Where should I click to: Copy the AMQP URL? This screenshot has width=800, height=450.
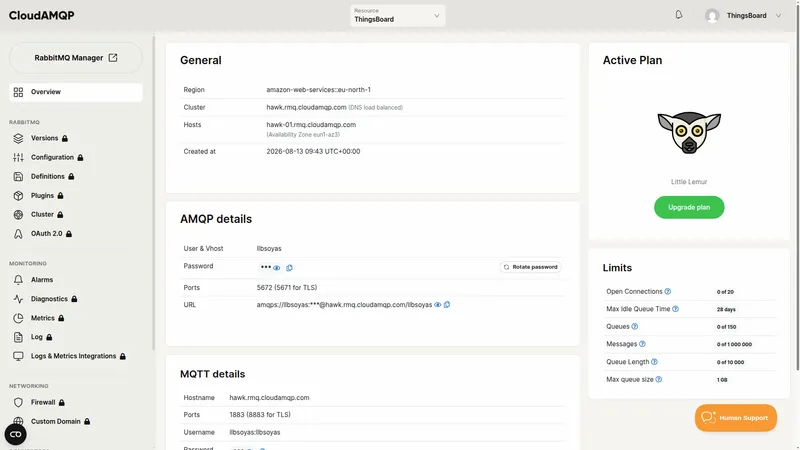point(447,305)
